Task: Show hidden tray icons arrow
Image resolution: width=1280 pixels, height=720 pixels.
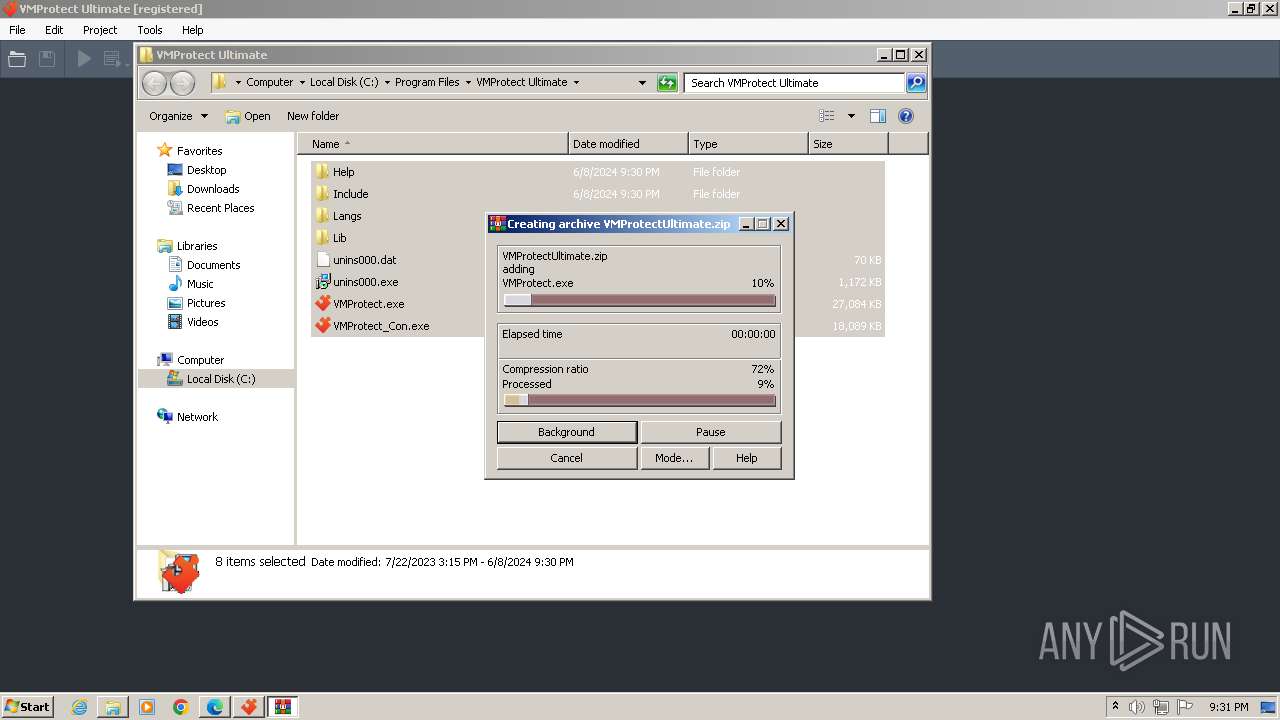Action: pos(1115,707)
